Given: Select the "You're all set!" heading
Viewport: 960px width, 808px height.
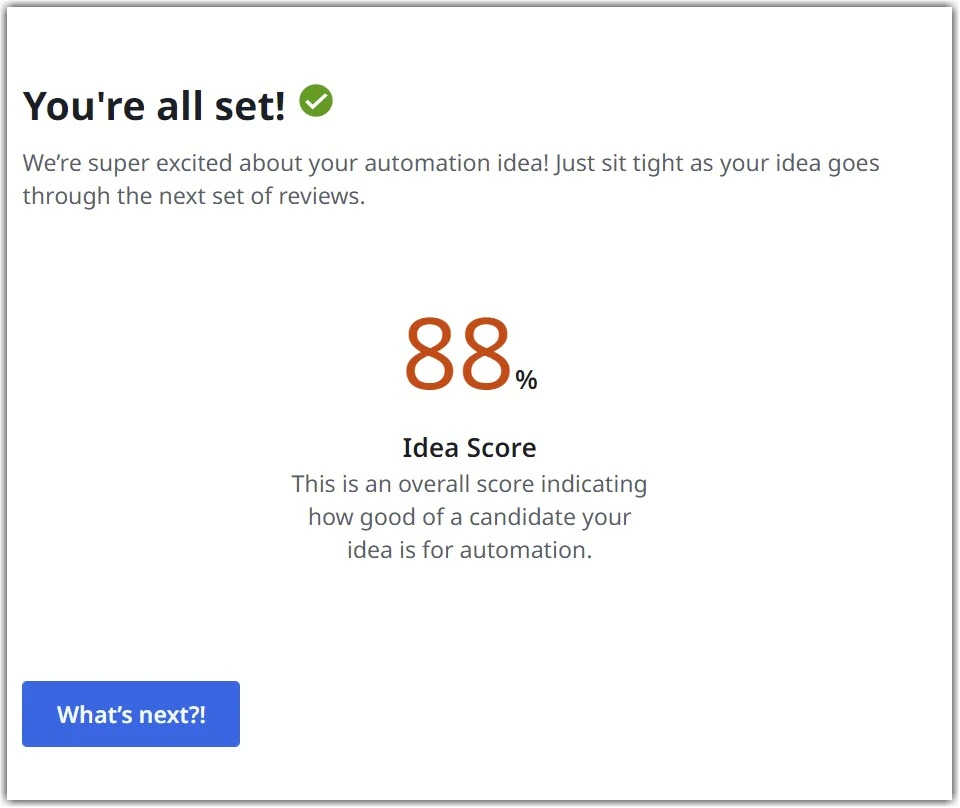Looking at the screenshot, I should click(x=154, y=106).
